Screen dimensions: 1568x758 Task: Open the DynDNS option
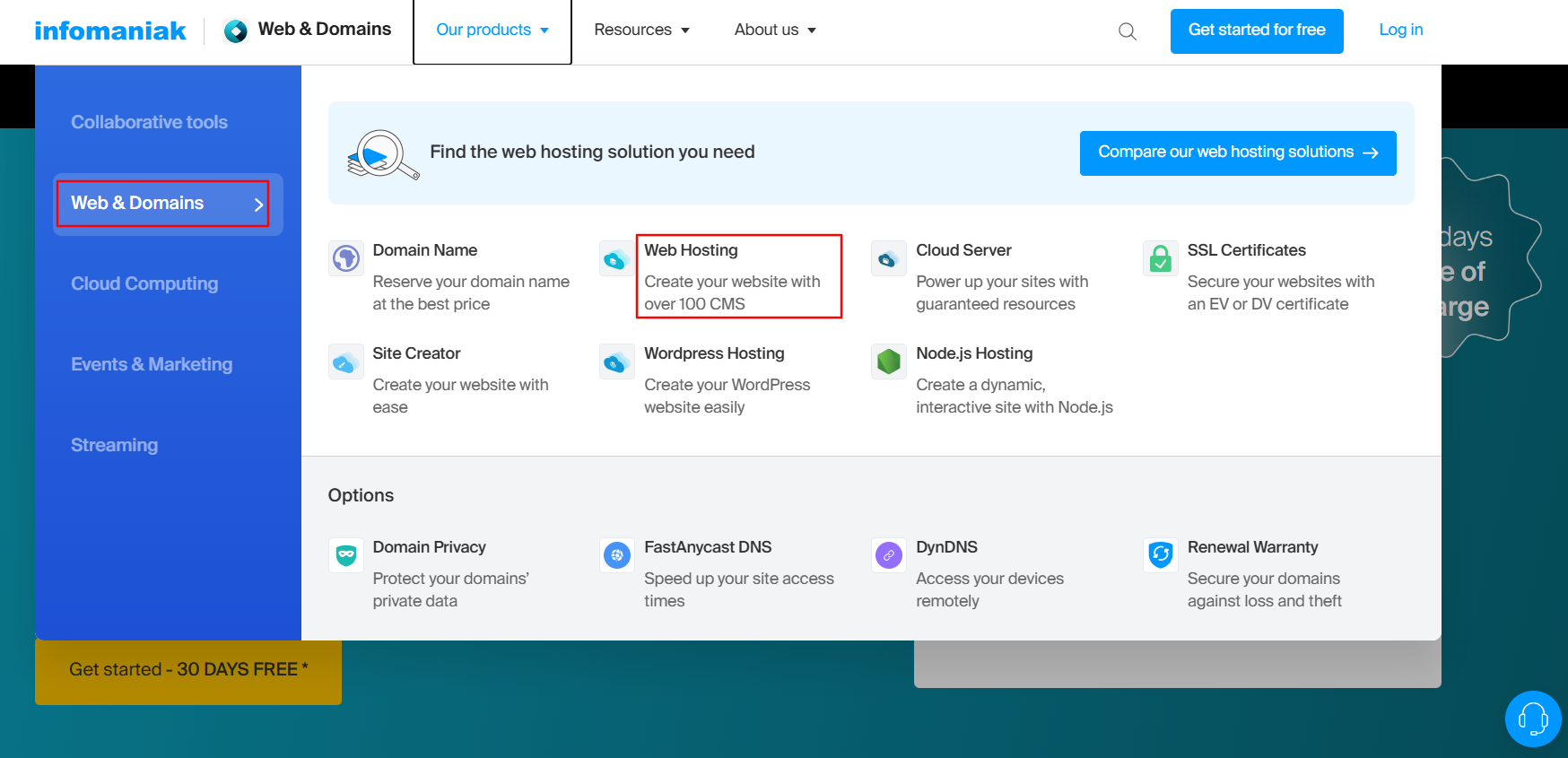point(946,547)
